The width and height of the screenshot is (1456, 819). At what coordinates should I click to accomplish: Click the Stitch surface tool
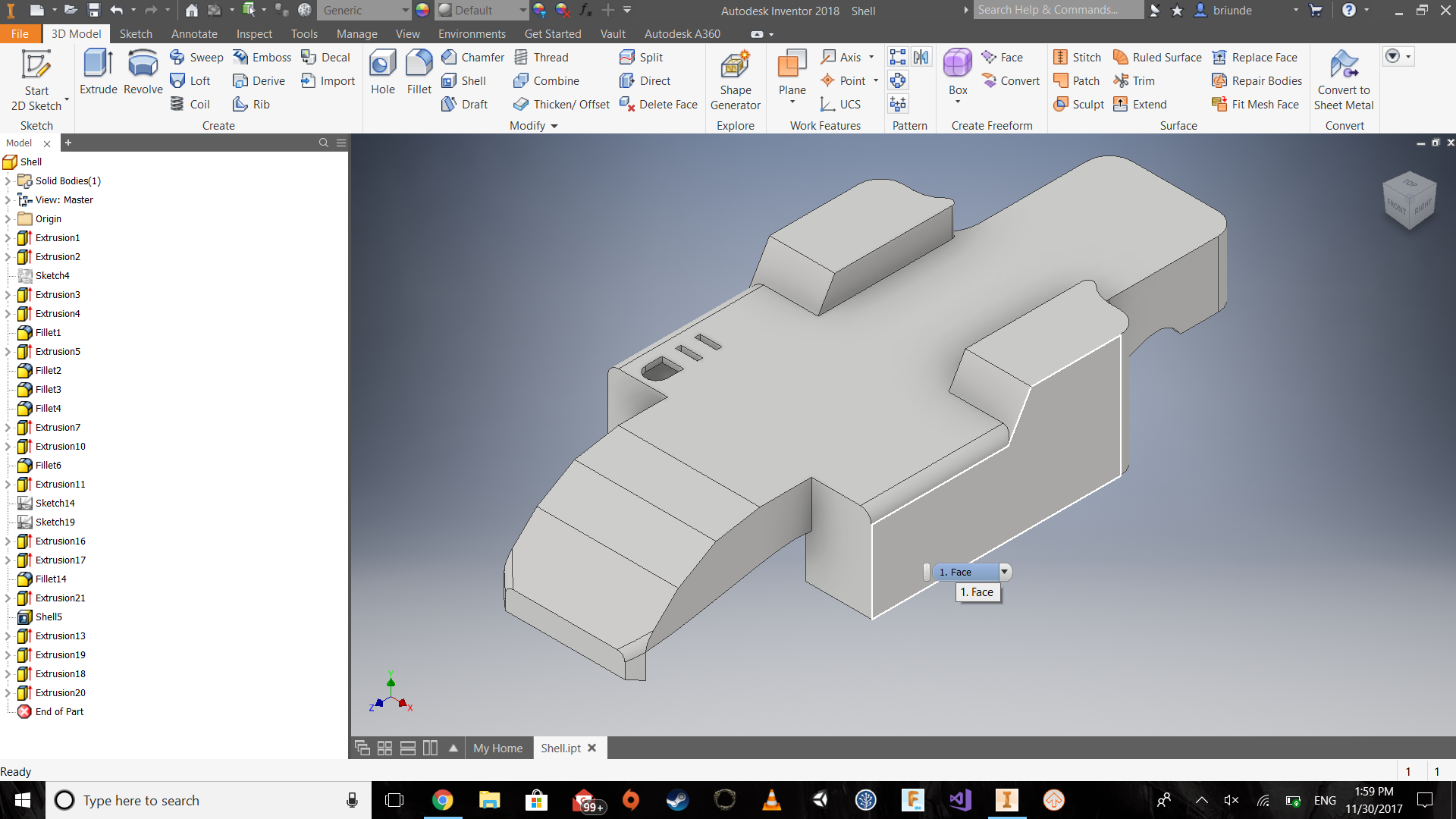click(x=1077, y=57)
